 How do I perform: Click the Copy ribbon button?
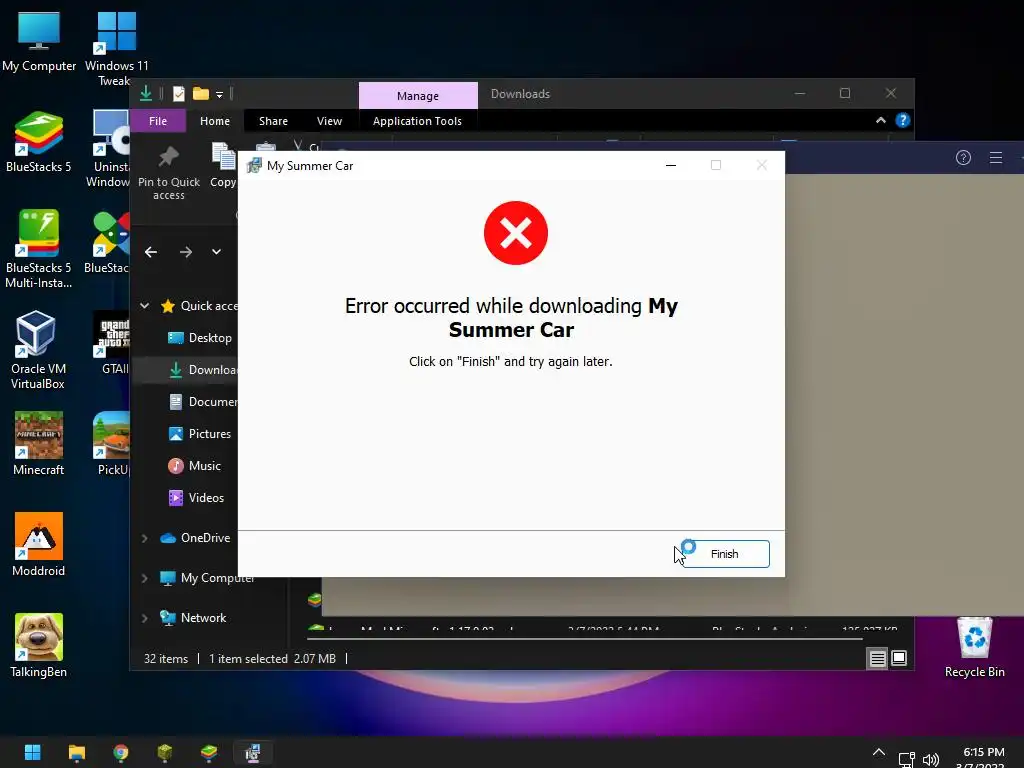pos(223,165)
